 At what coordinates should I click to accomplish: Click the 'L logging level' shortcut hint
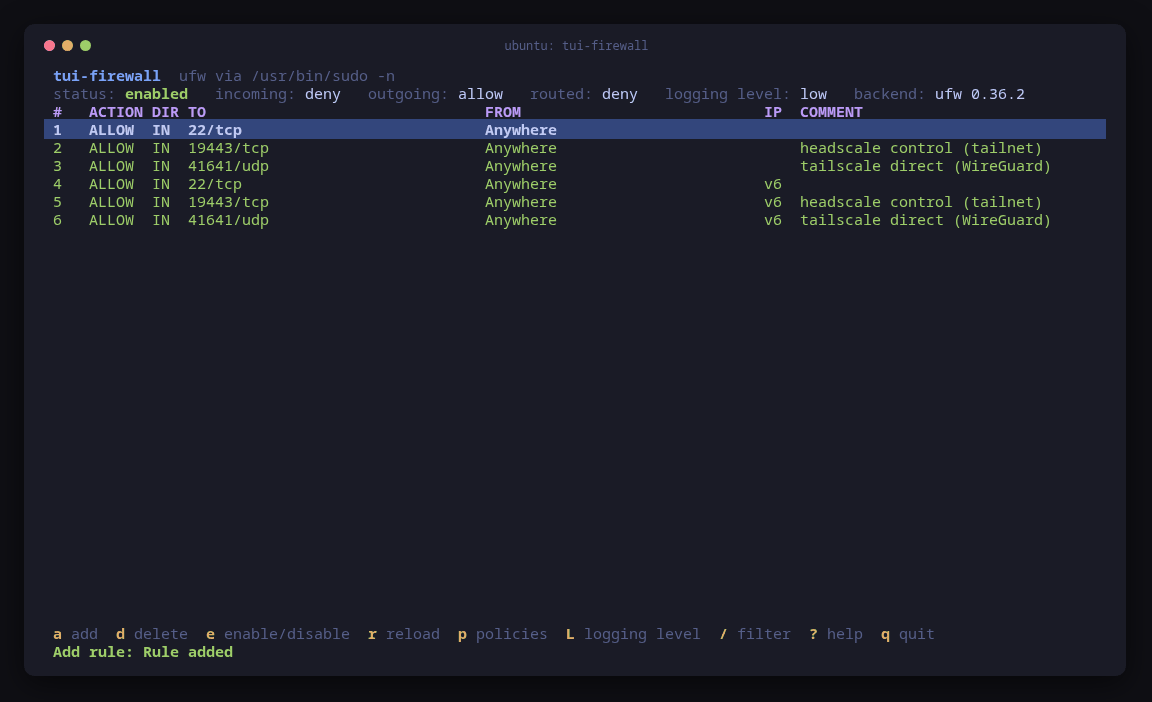point(633,634)
